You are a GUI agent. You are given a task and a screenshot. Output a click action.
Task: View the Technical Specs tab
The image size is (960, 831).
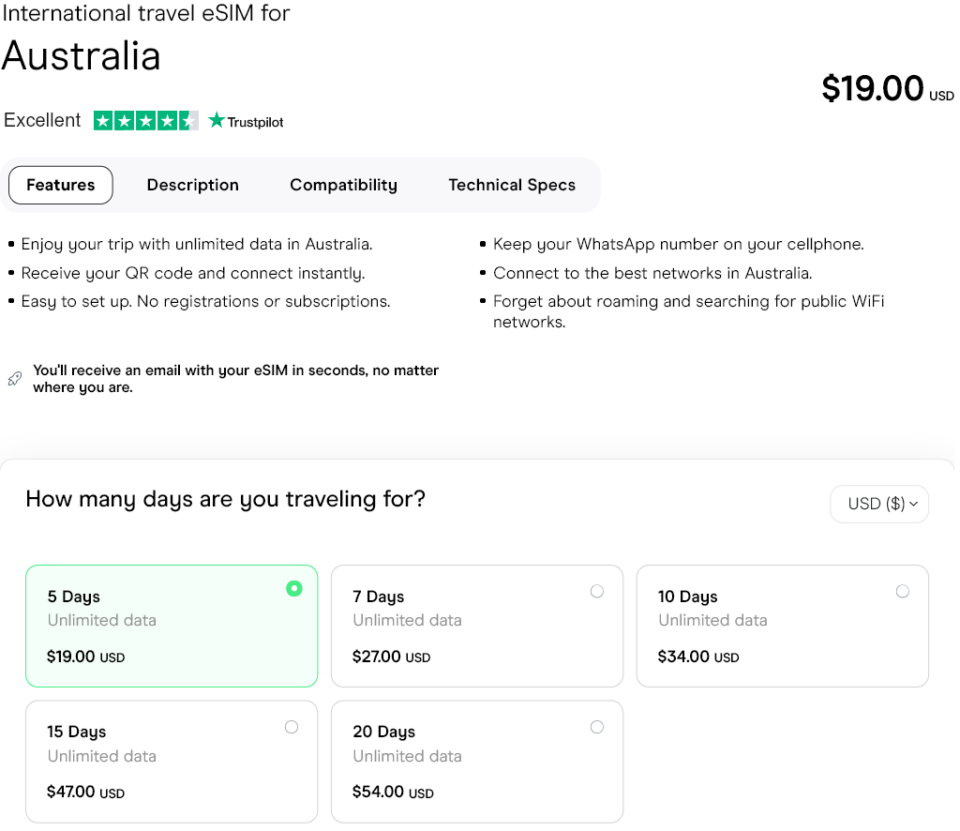tap(512, 185)
